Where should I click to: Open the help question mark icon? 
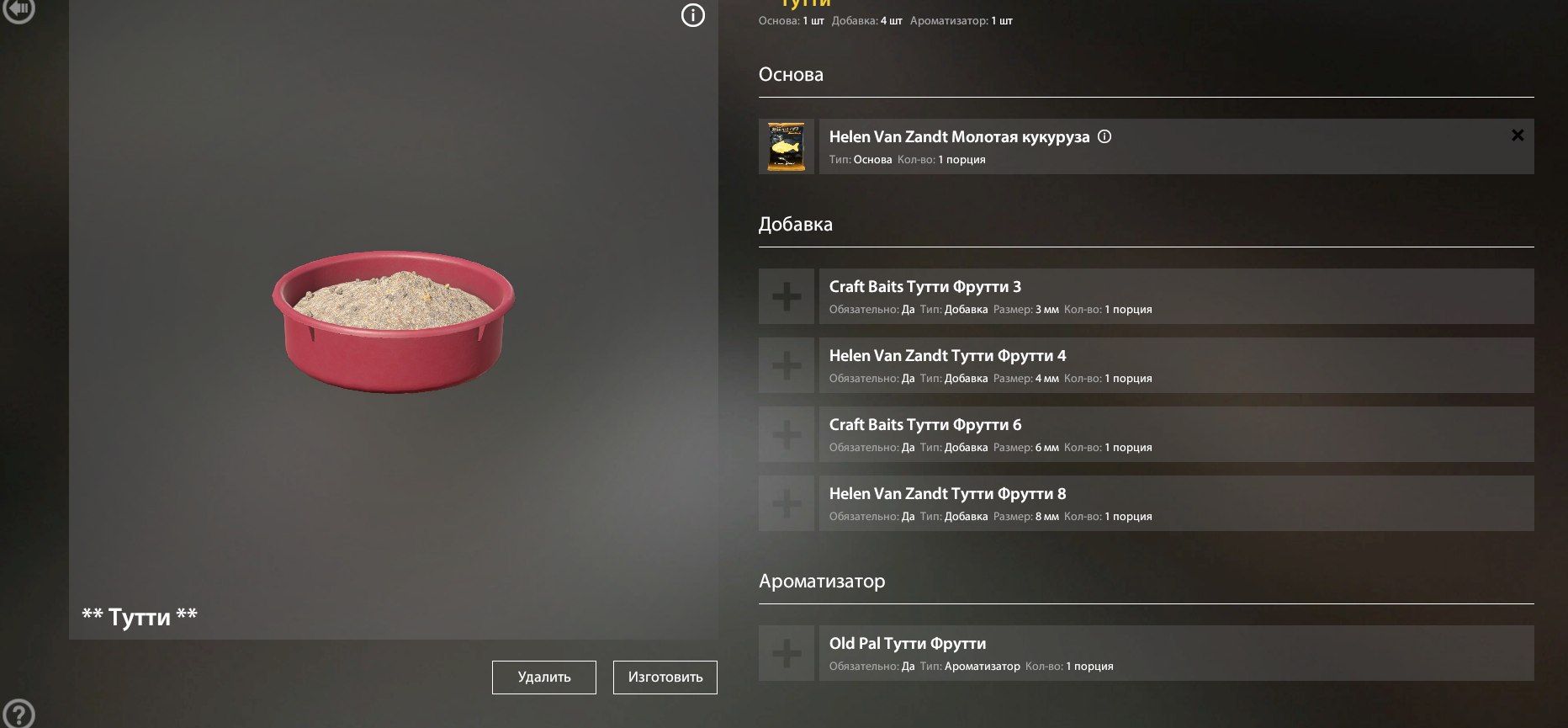click(18, 715)
